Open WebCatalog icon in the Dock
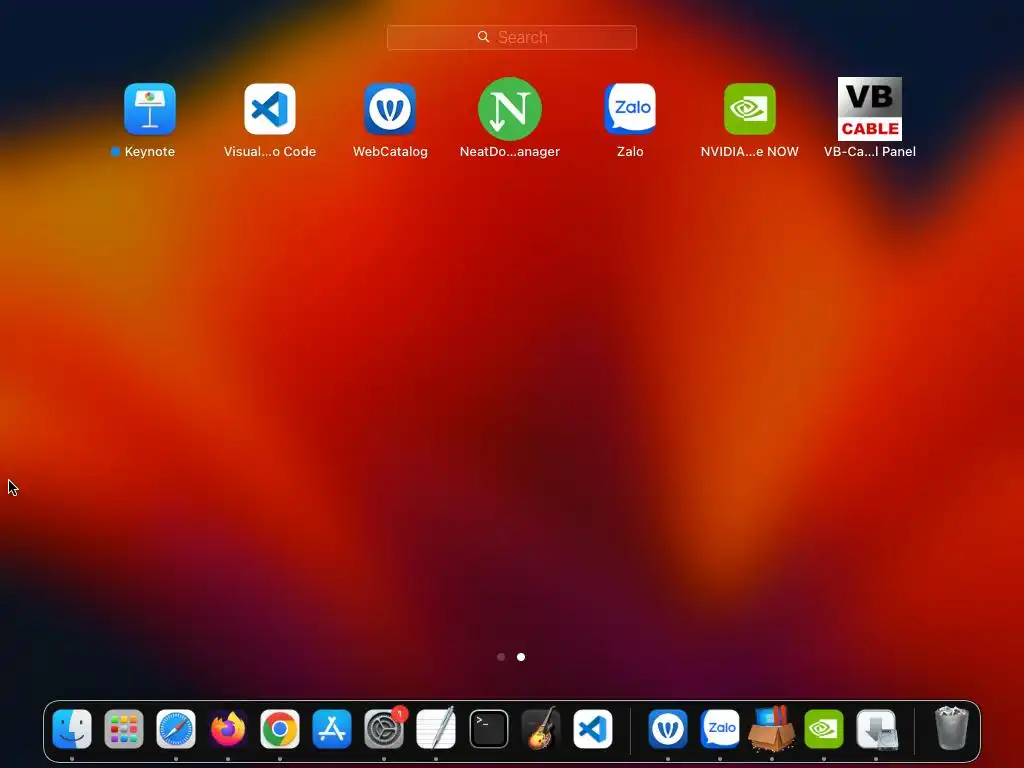1024x768 pixels. pos(667,729)
